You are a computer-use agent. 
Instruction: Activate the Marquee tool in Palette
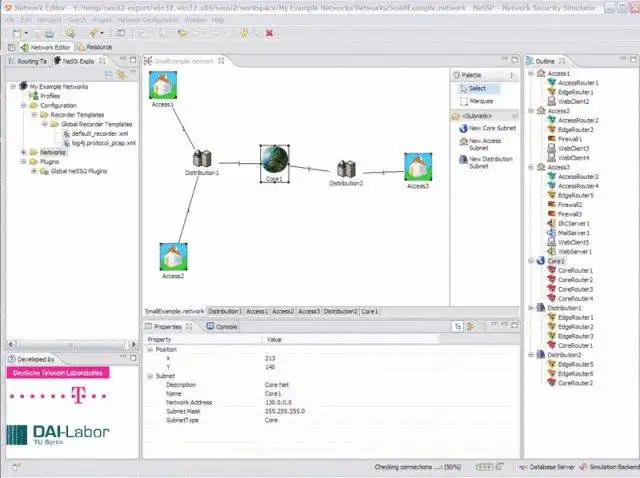[477, 101]
